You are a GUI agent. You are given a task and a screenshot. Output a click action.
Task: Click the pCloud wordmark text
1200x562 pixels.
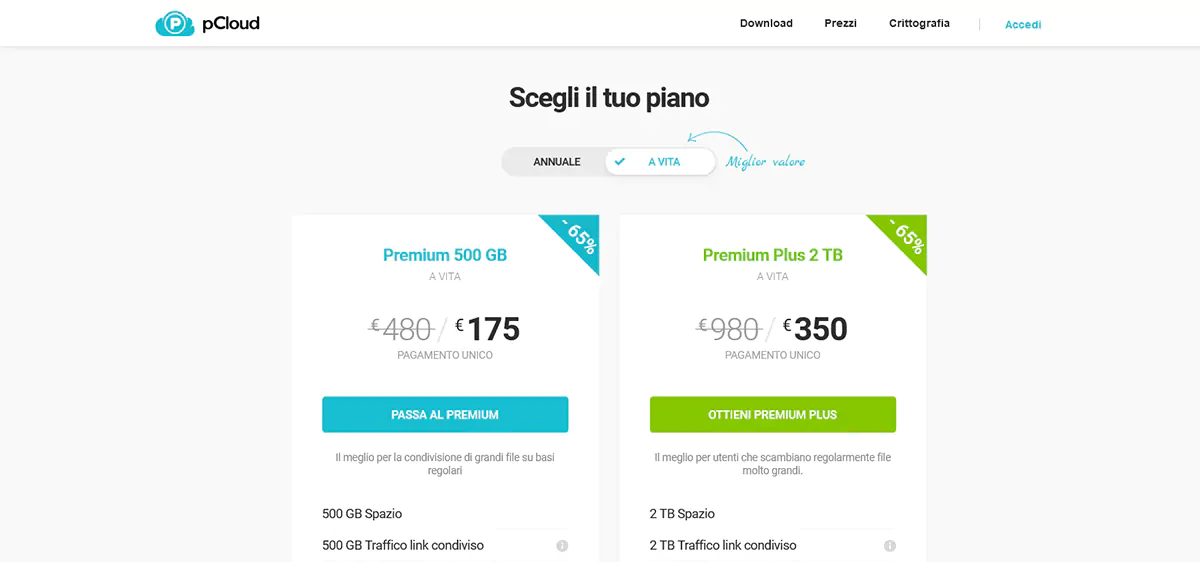[231, 23]
